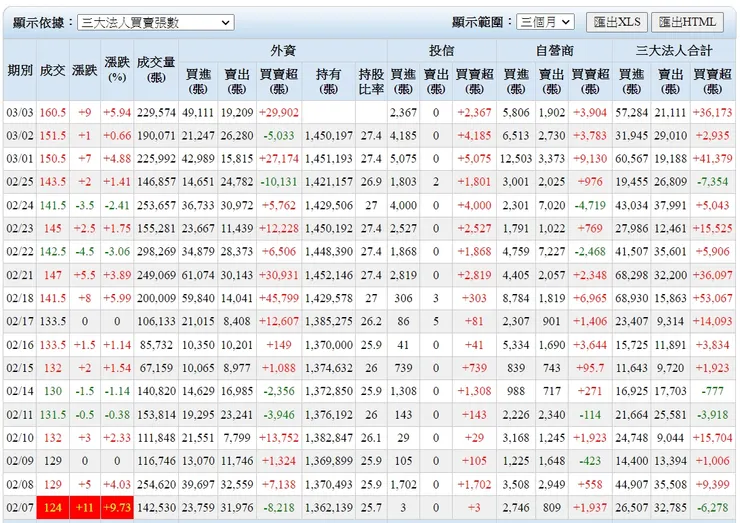This screenshot has width=740, height=523.
Task: Click the +41,379 total net buy cell
Action: click(712, 159)
